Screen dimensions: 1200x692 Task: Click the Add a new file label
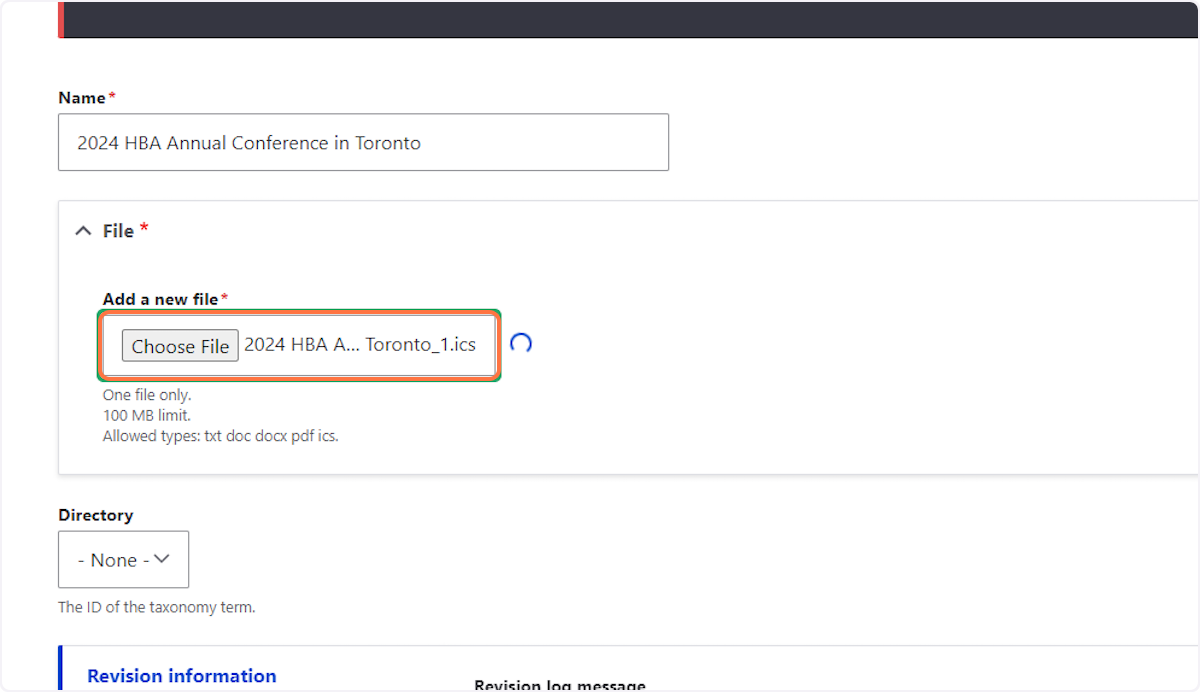pyautogui.click(x=161, y=299)
